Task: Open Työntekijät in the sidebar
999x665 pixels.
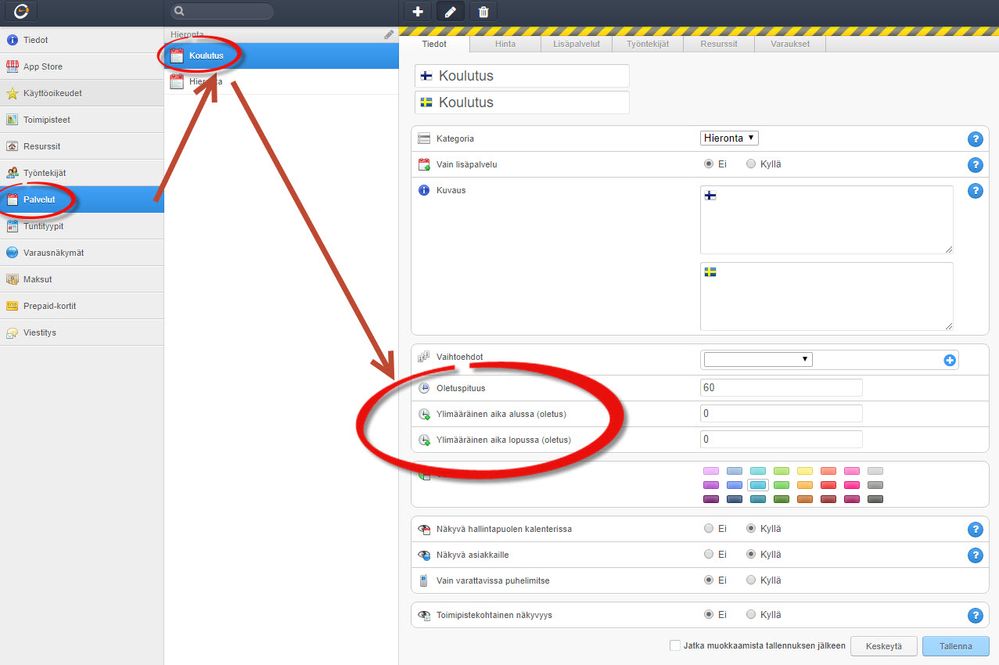Action: [x=82, y=173]
